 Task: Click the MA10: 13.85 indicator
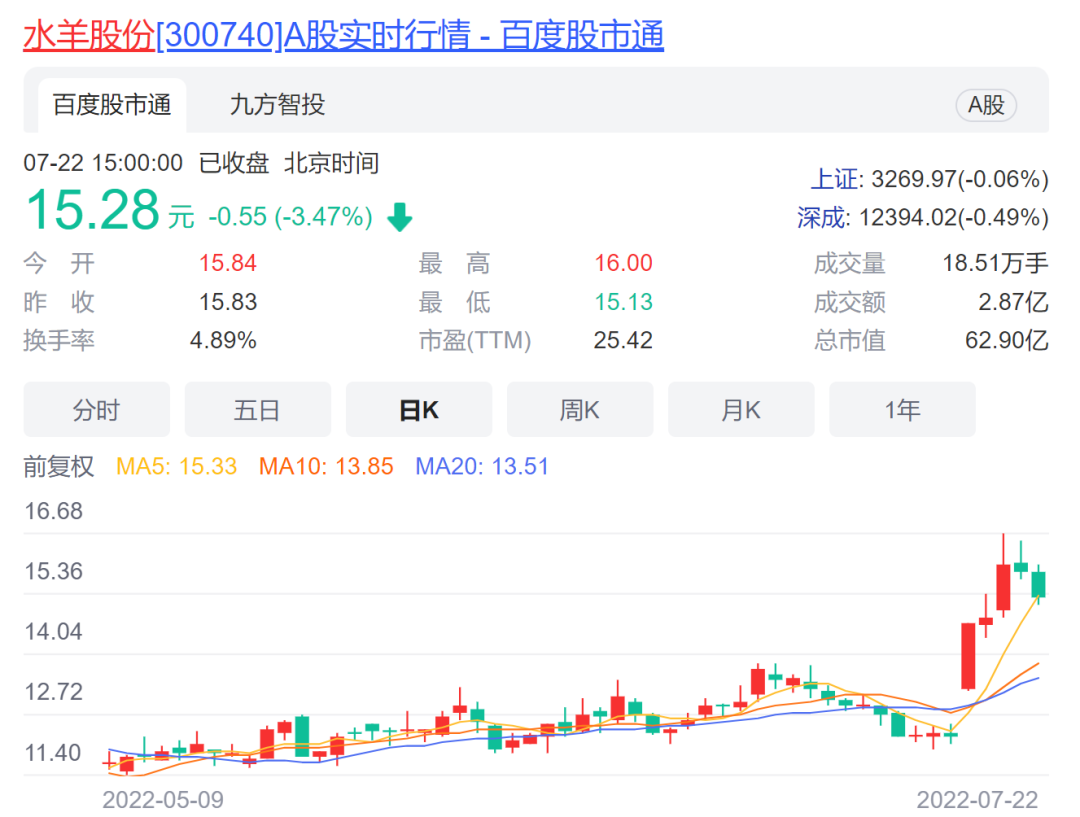point(326,466)
